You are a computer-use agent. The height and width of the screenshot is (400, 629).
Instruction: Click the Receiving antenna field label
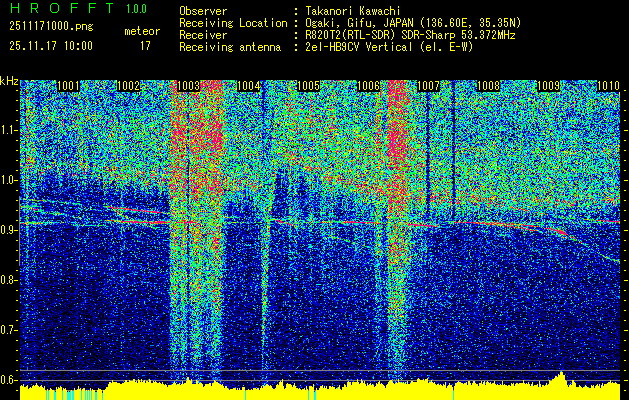tap(230, 47)
